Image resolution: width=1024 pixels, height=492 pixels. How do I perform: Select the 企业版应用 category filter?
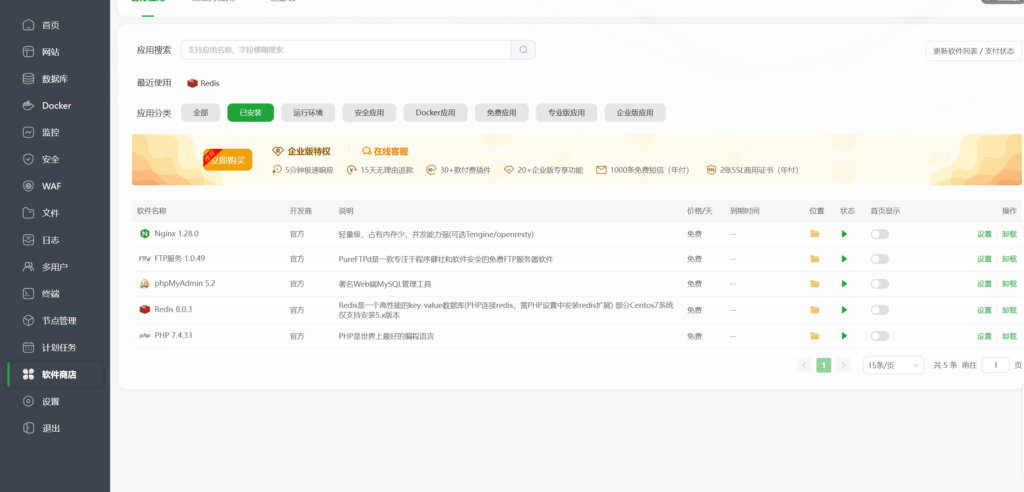[x=635, y=112]
